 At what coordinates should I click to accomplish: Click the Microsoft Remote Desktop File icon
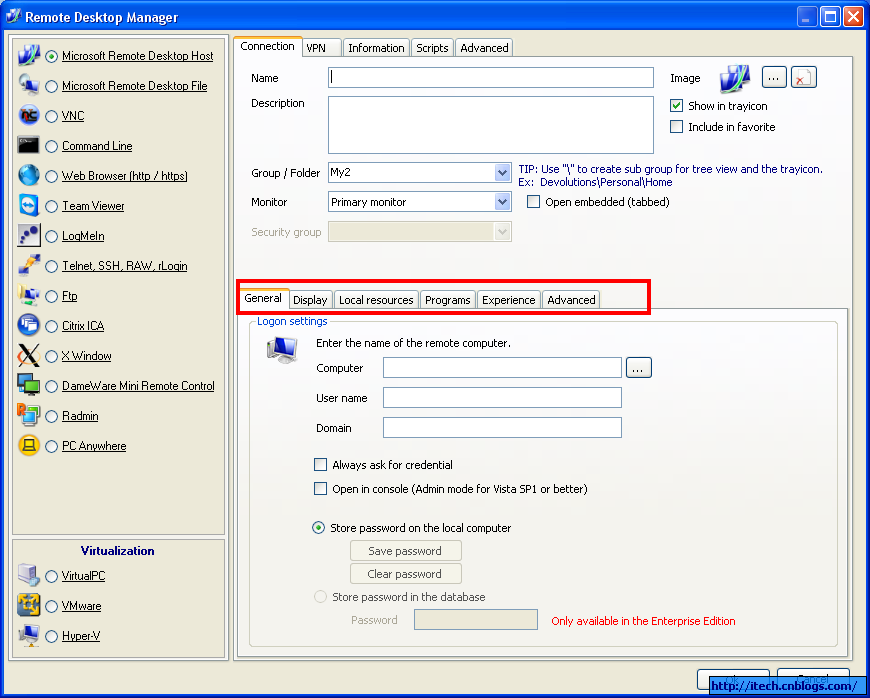click(29, 85)
